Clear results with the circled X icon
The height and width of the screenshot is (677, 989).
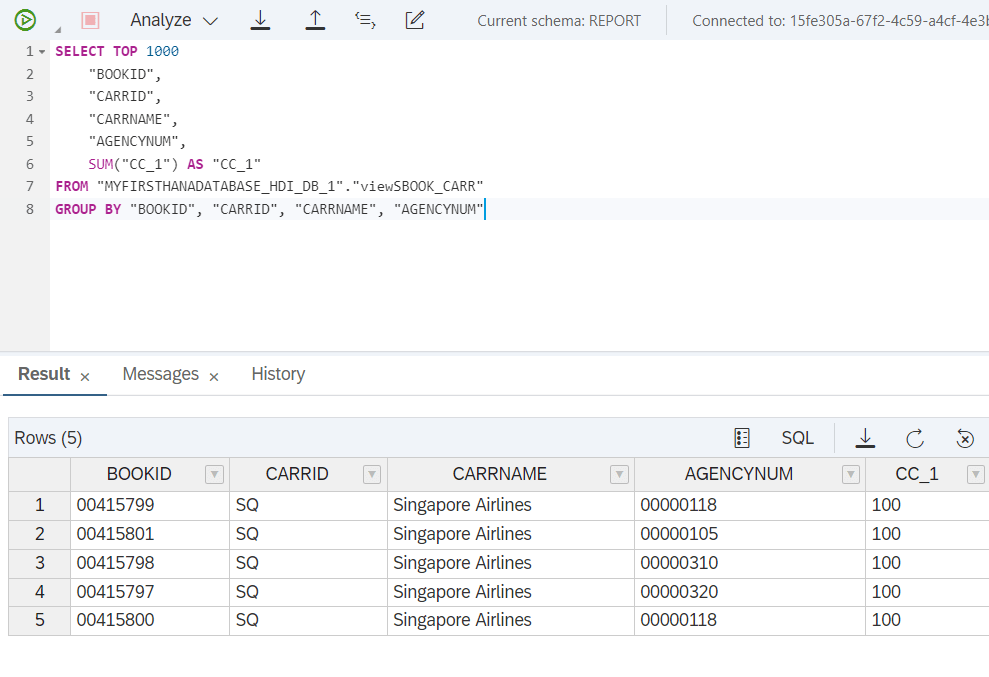(965, 438)
